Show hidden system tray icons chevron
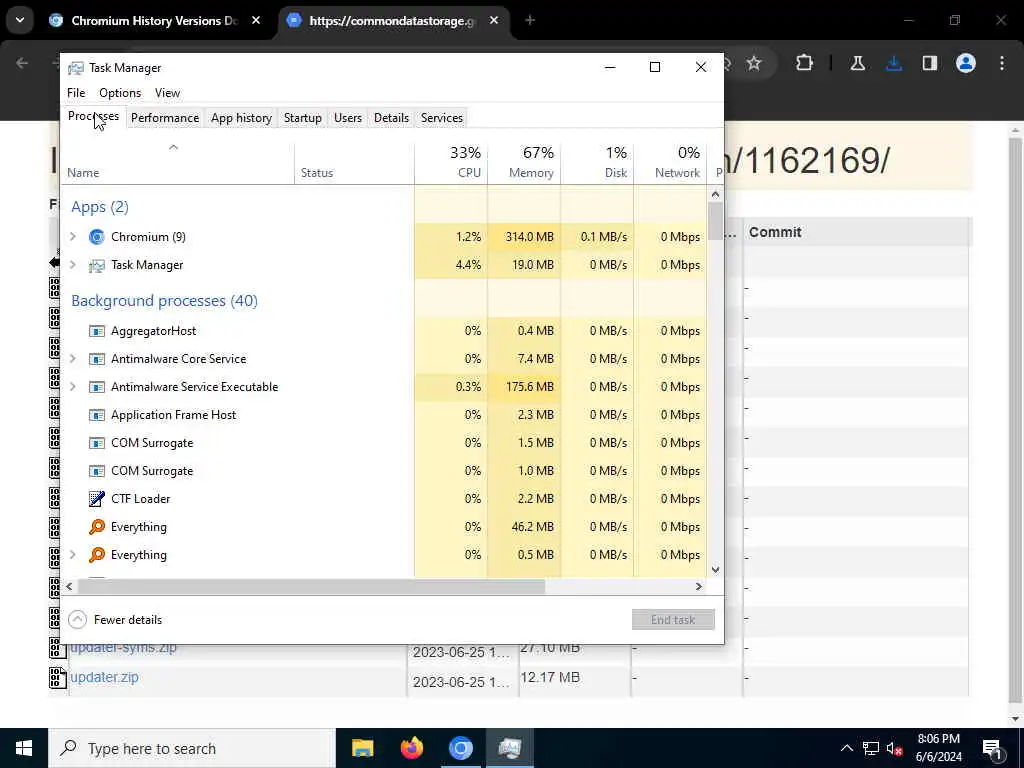Image resolution: width=1024 pixels, height=768 pixels. [846, 749]
